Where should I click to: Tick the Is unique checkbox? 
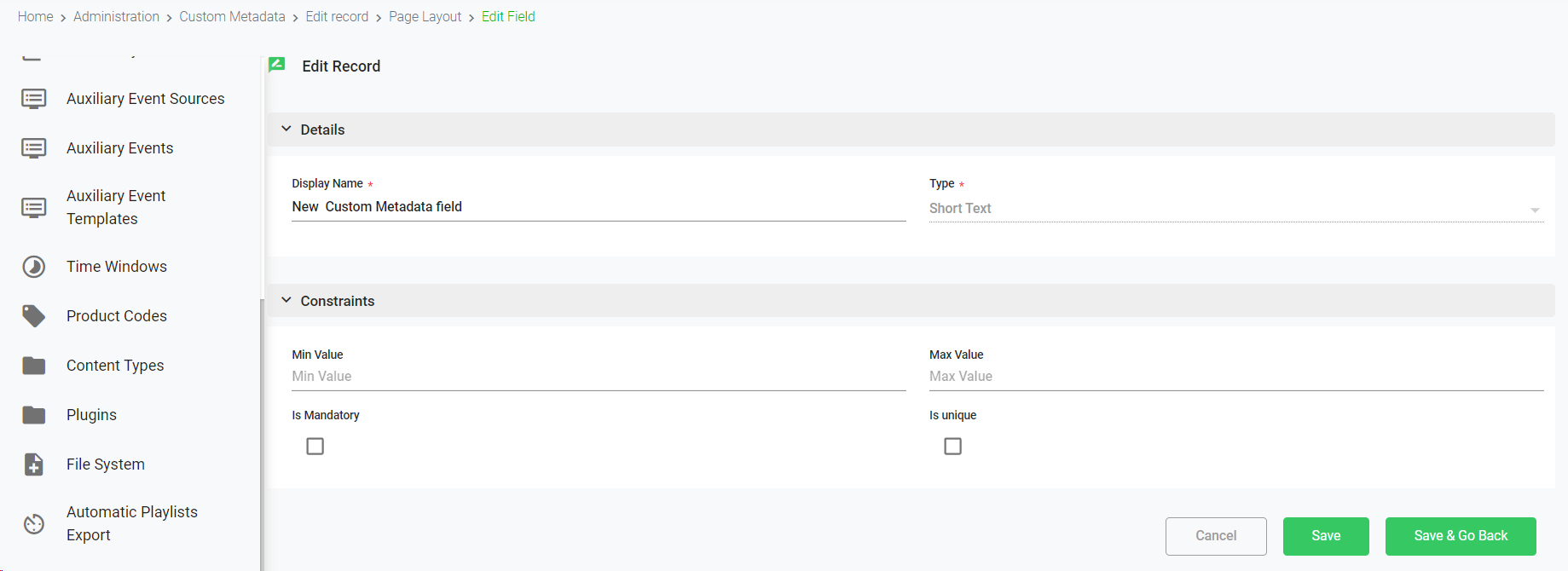tap(953, 447)
